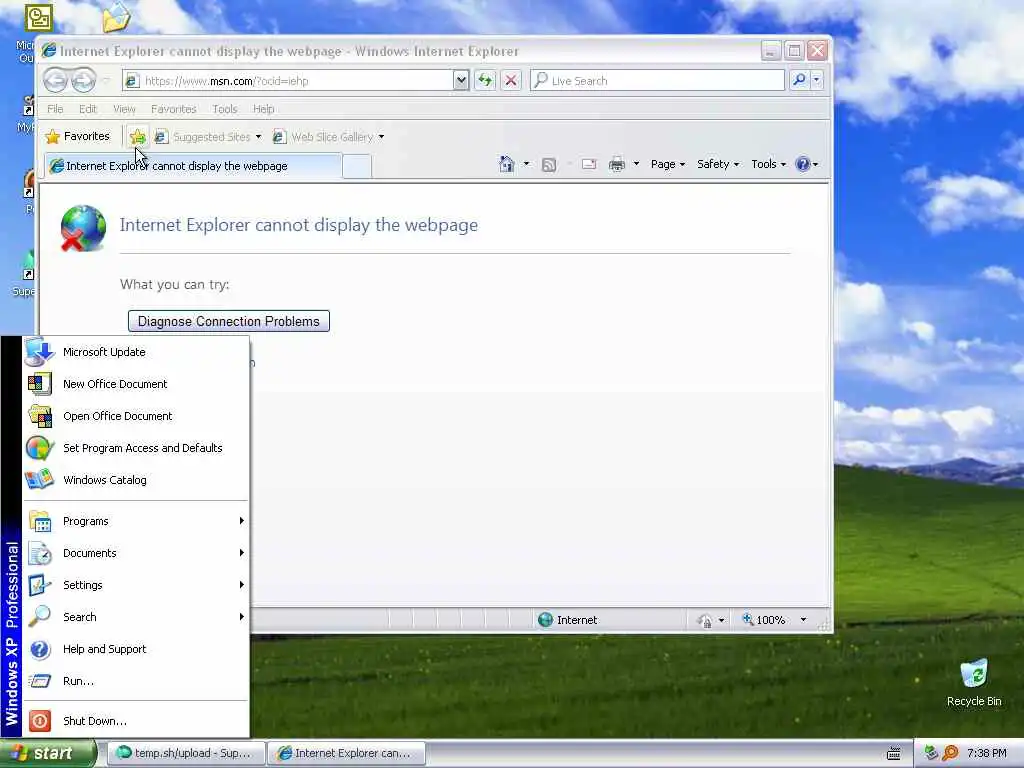Click the New Tab button

[x=357, y=167]
